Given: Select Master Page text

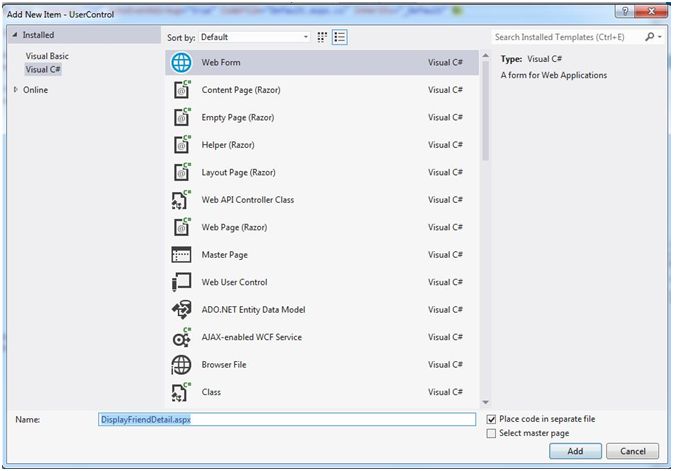Looking at the screenshot, I should (x=224, y=255).
